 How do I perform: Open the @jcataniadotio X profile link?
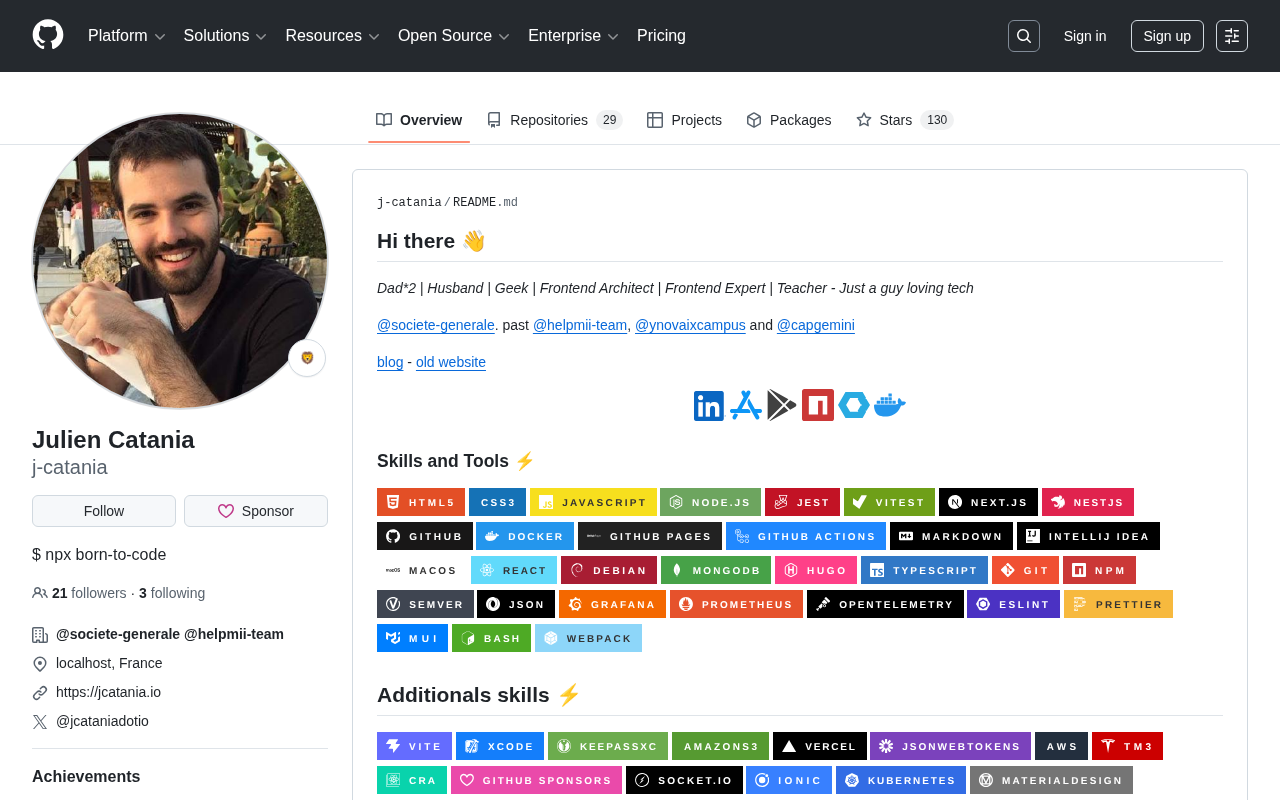click(102, 721)
